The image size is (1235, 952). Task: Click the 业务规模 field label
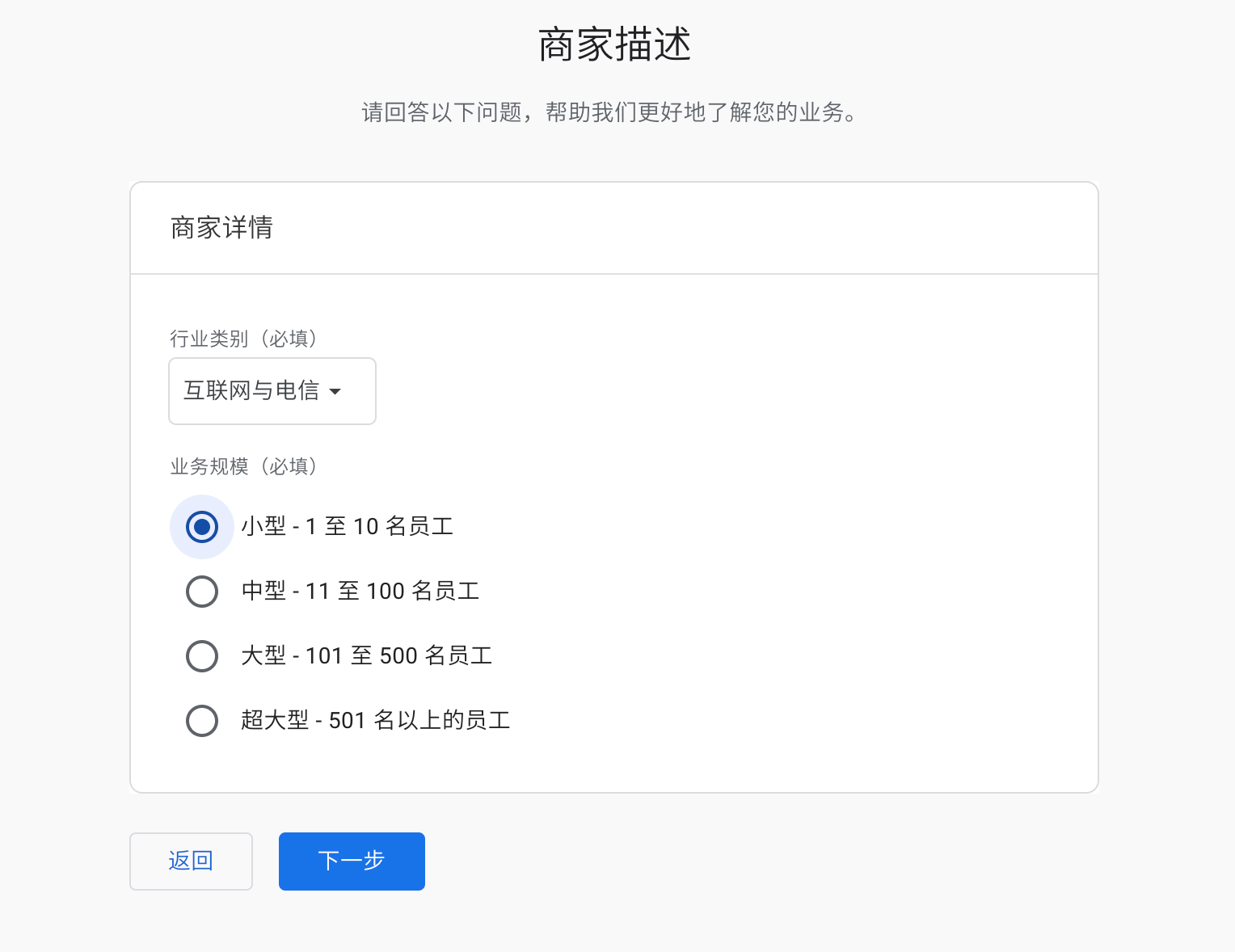point(209,466)
